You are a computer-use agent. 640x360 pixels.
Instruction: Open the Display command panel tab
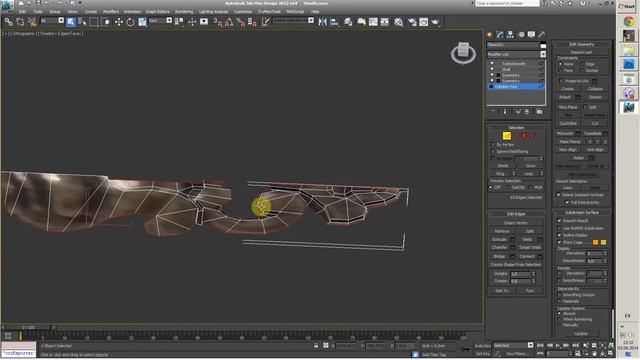click(x=531, y=35)
